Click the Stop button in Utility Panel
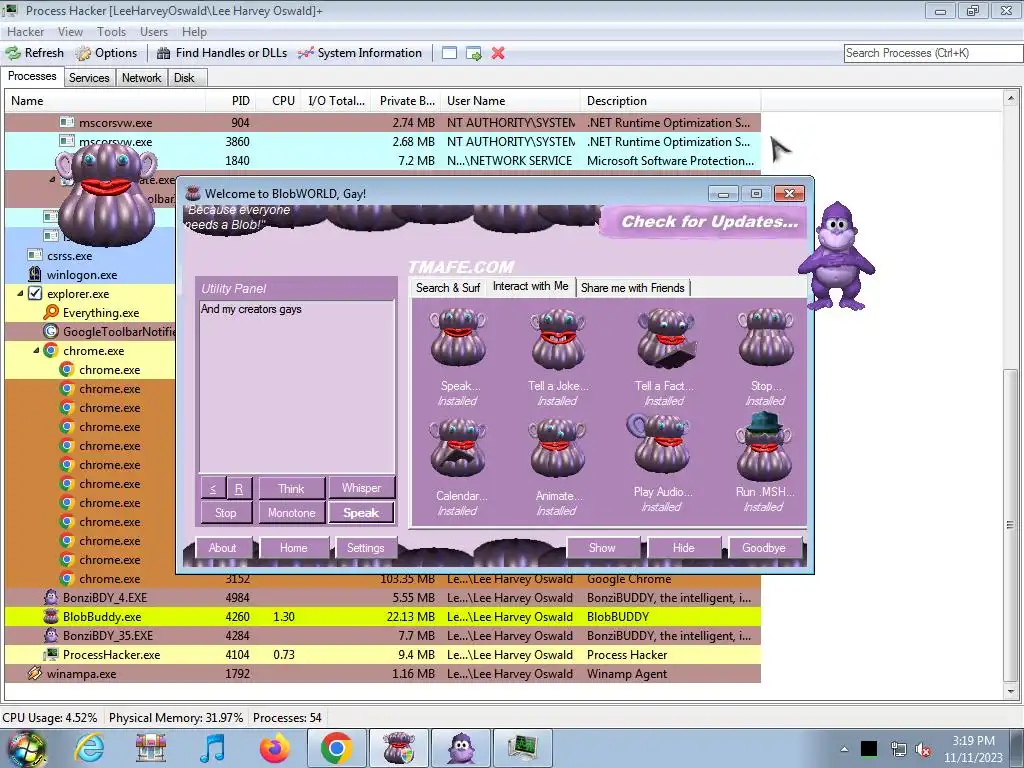Screen dimensions: 1024x768 point(226,513)
